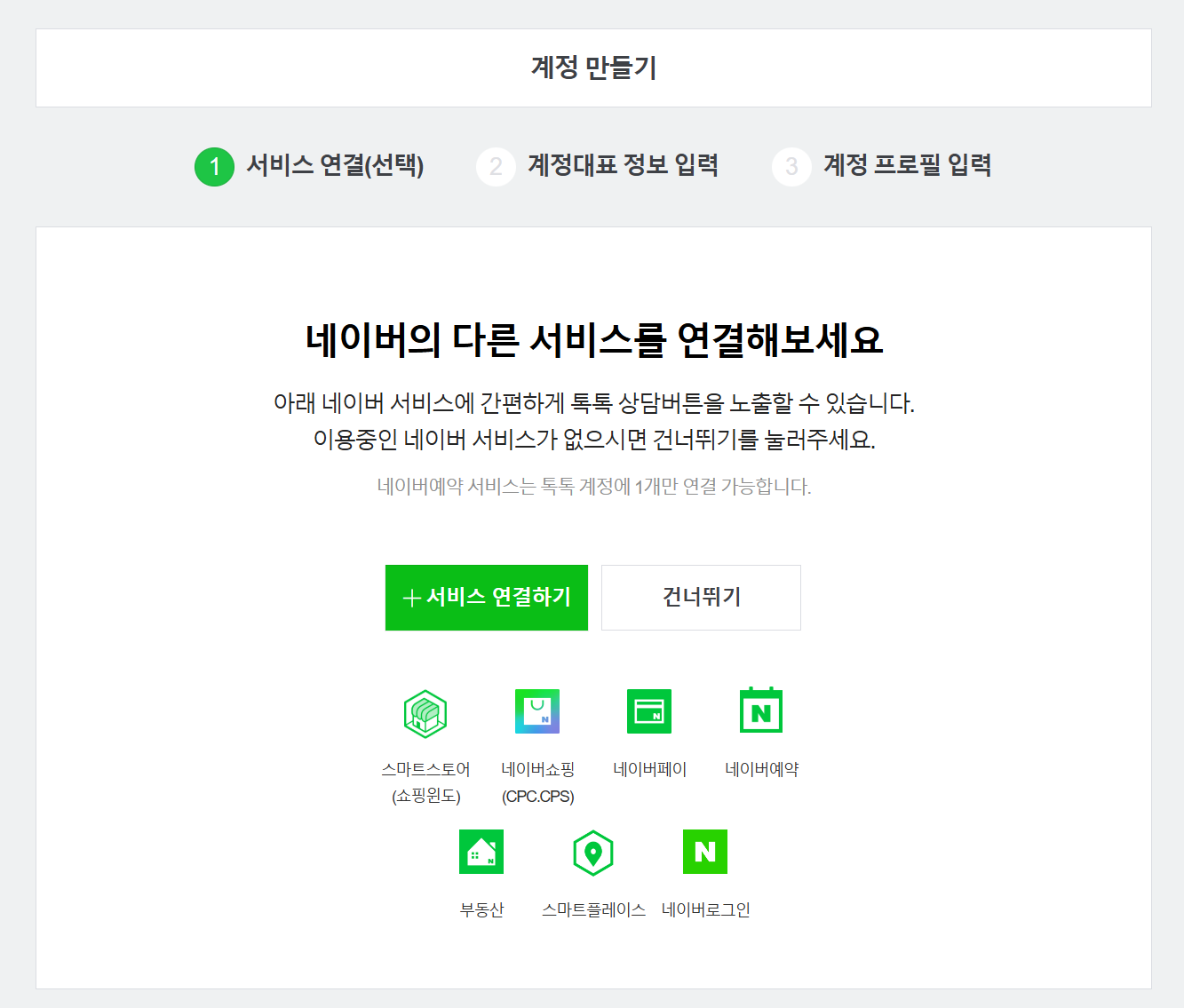This screenshot has width=1184, height=1008.
Task: Select the 네이버쇼핑 shopping bag icon
Action: [x=537, y=711]
